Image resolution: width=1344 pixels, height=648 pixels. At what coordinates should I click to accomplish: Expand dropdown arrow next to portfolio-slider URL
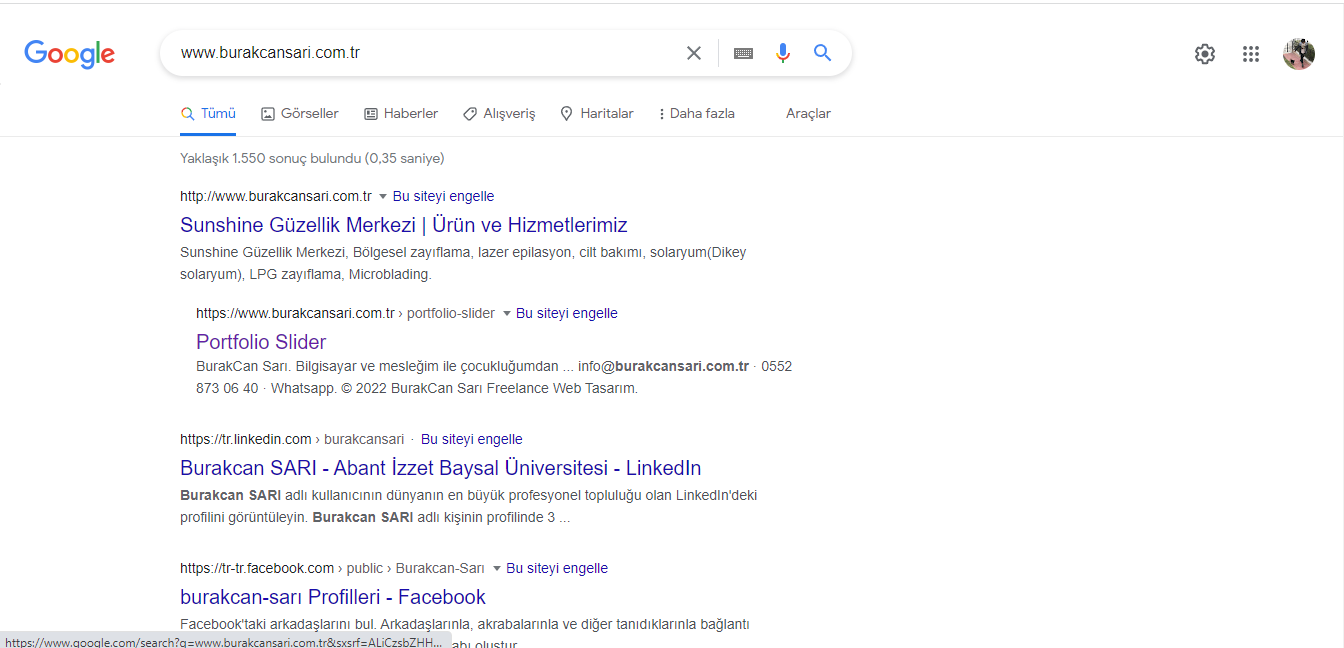click(506, 314)
